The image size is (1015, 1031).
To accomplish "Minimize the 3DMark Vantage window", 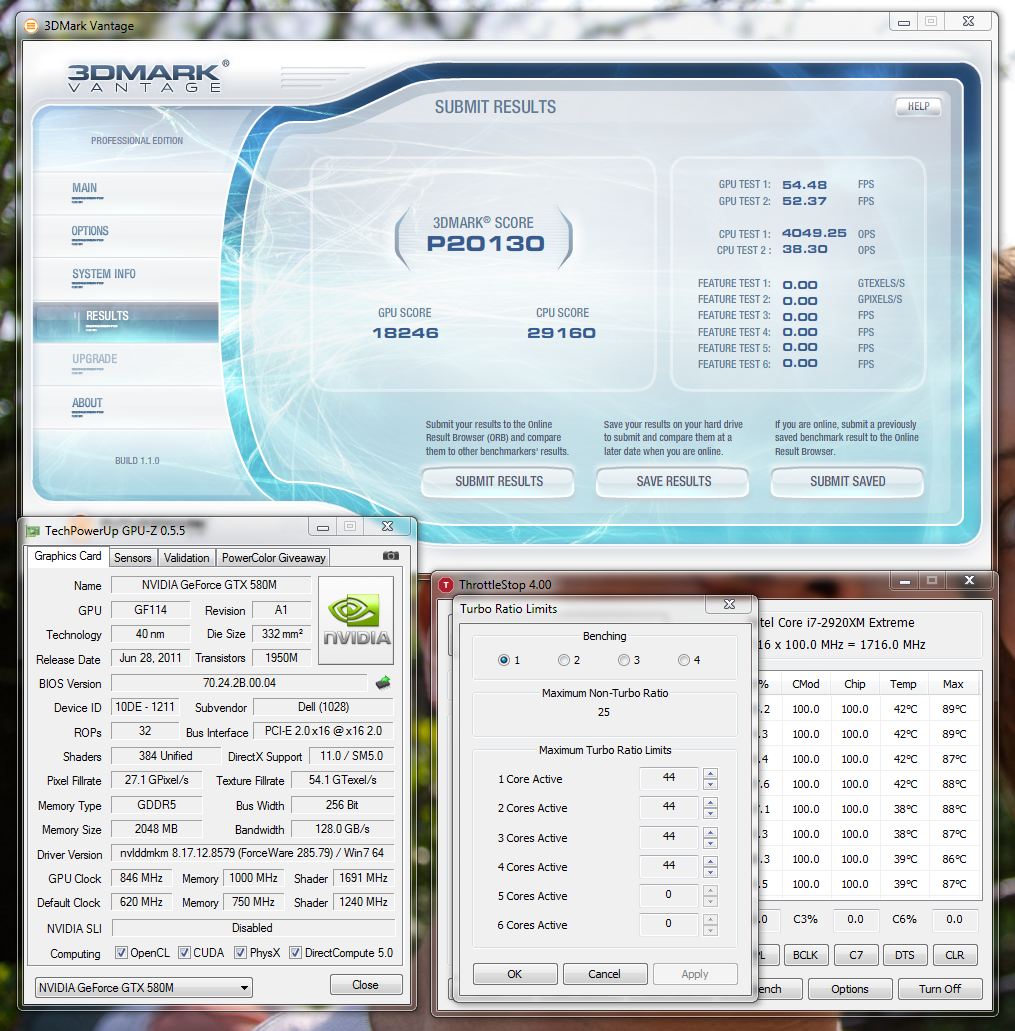I will pyautogui.click(x=904, y=22).
